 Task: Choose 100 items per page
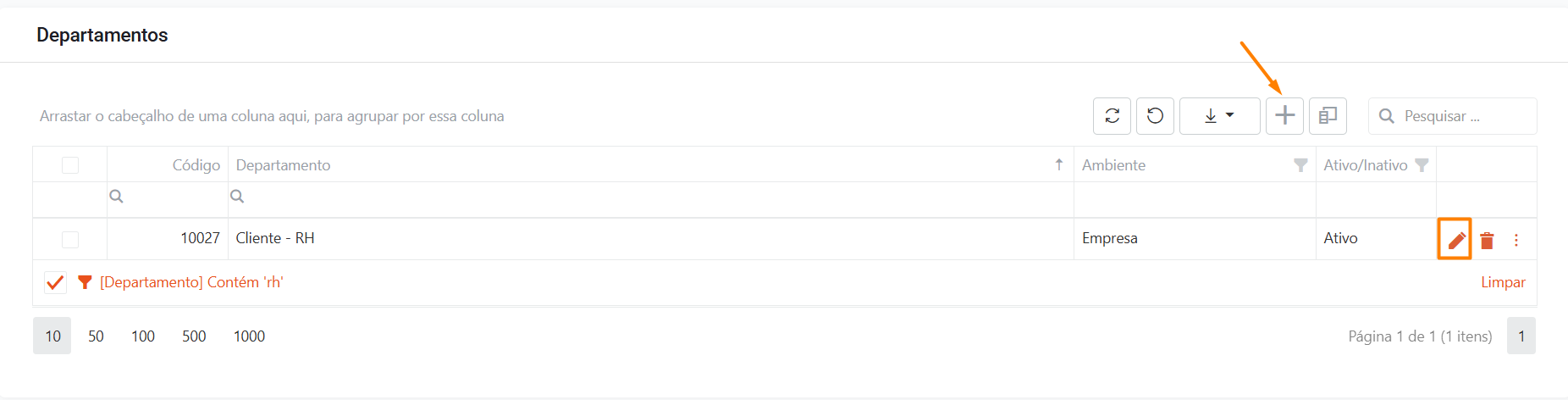[143, 336]
